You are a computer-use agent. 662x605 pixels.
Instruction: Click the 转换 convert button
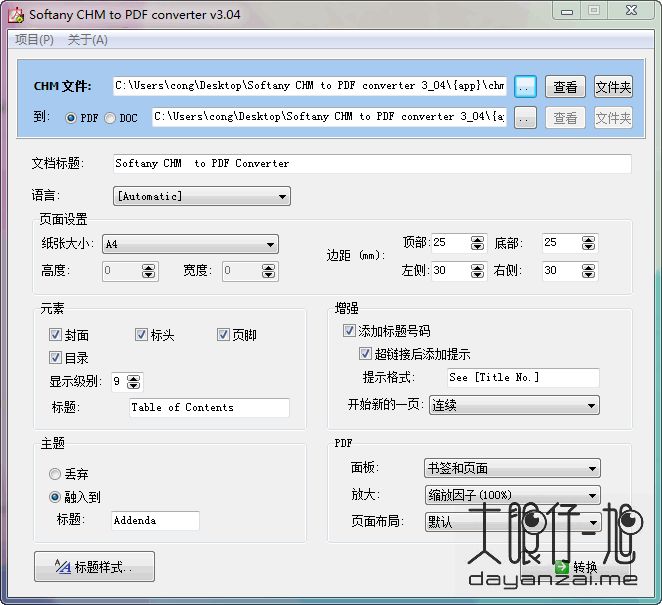tap(577, 567)
